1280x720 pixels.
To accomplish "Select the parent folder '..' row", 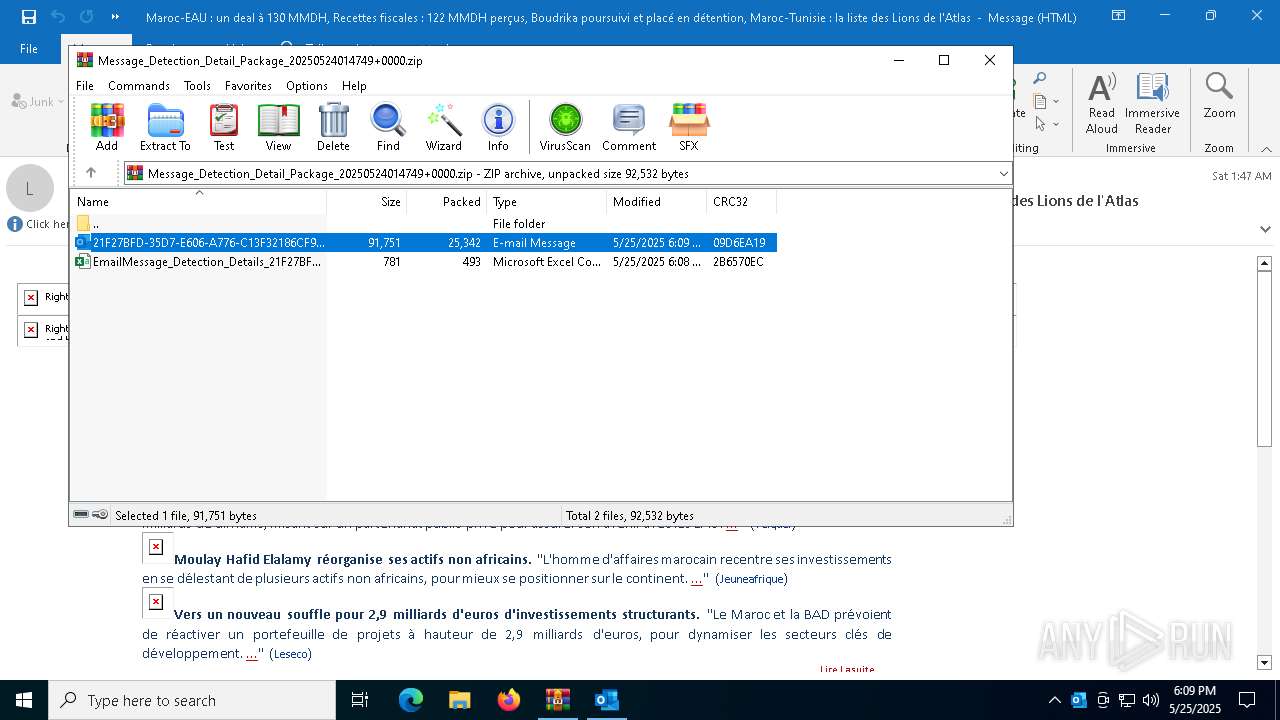I will click(424, 223).
